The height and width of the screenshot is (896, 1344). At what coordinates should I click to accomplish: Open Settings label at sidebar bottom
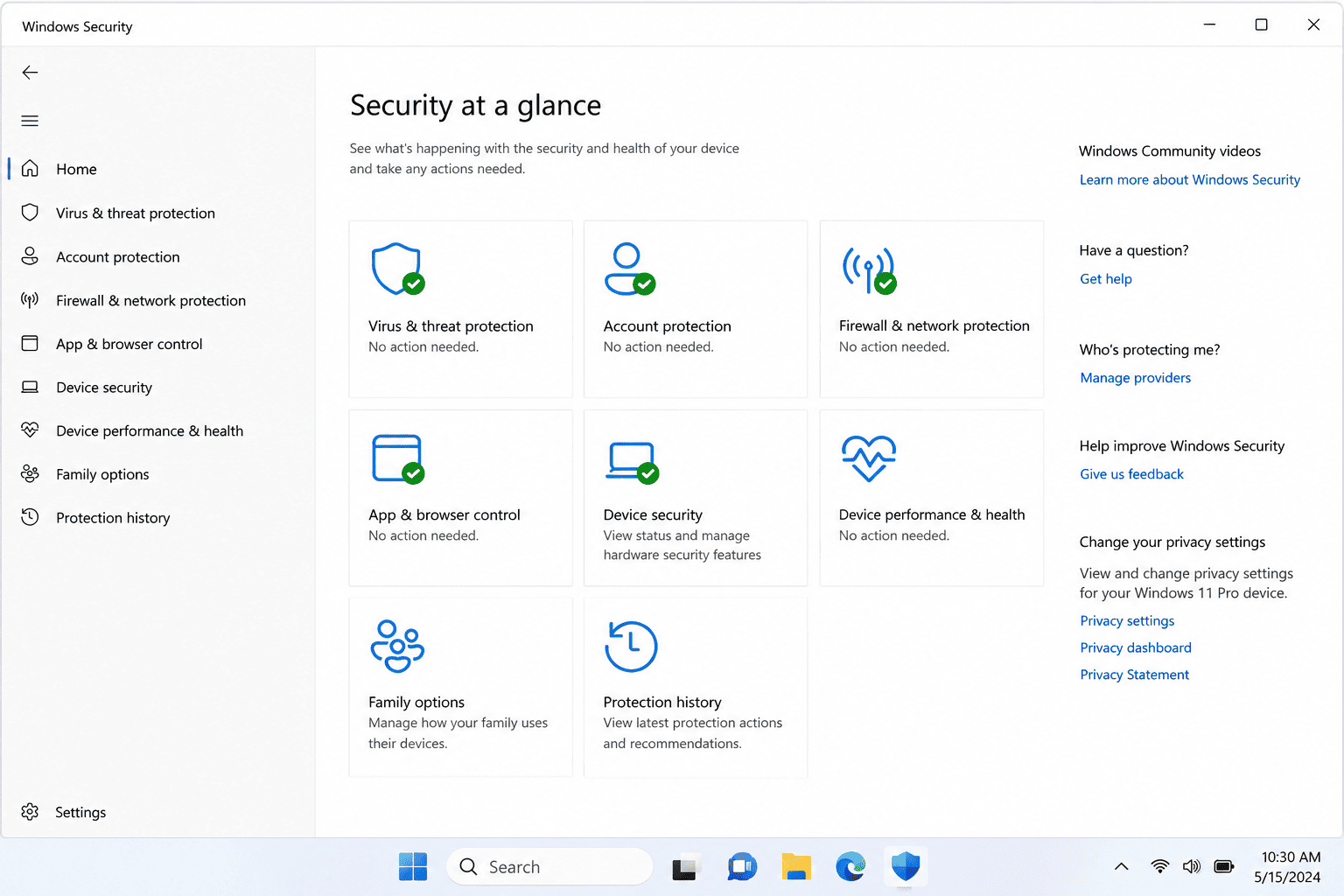80,812
